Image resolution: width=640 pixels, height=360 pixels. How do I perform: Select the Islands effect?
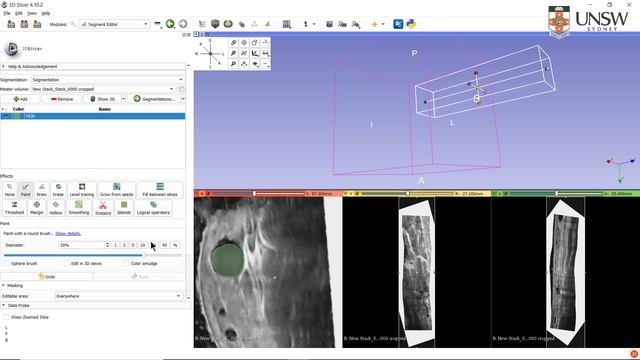pyautogui.click(x=124, y=208)
